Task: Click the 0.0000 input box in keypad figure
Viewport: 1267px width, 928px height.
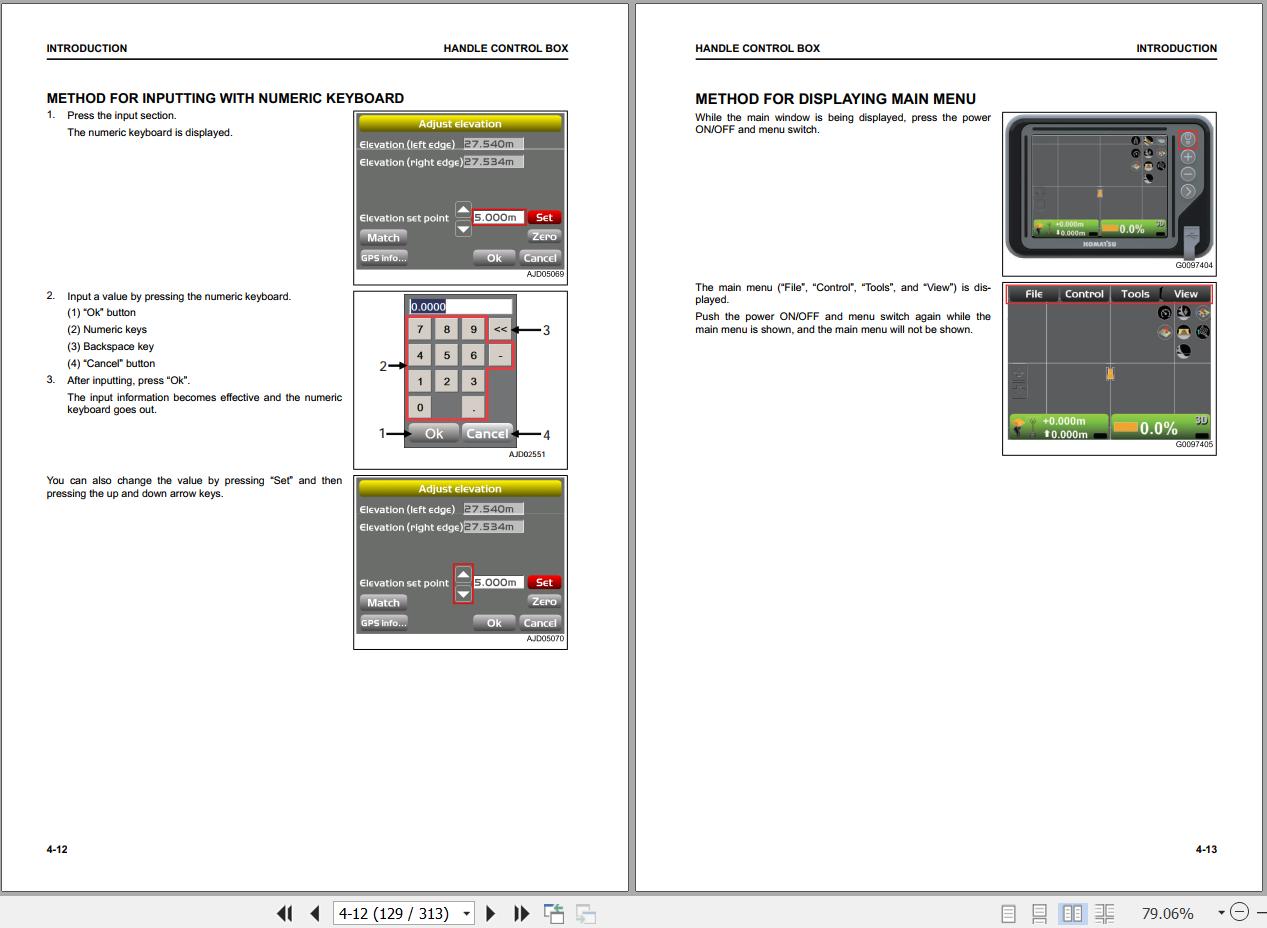Action: [460, 307]
